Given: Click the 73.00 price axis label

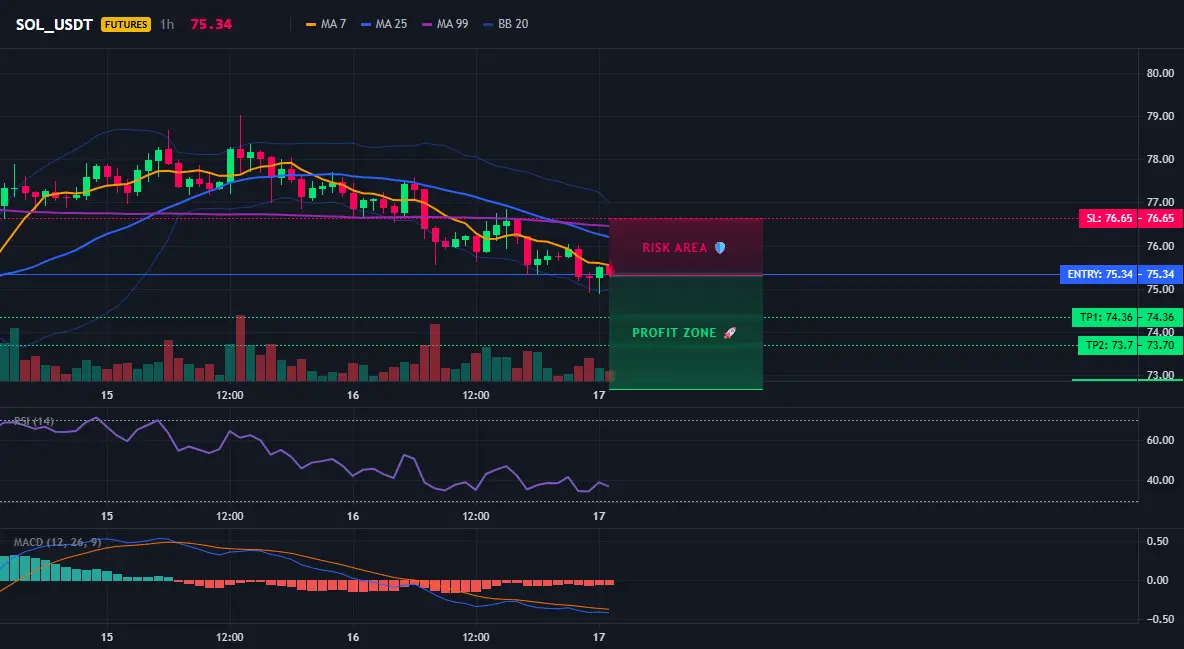Looking at the screenshot, I should tap(1160, 375).
